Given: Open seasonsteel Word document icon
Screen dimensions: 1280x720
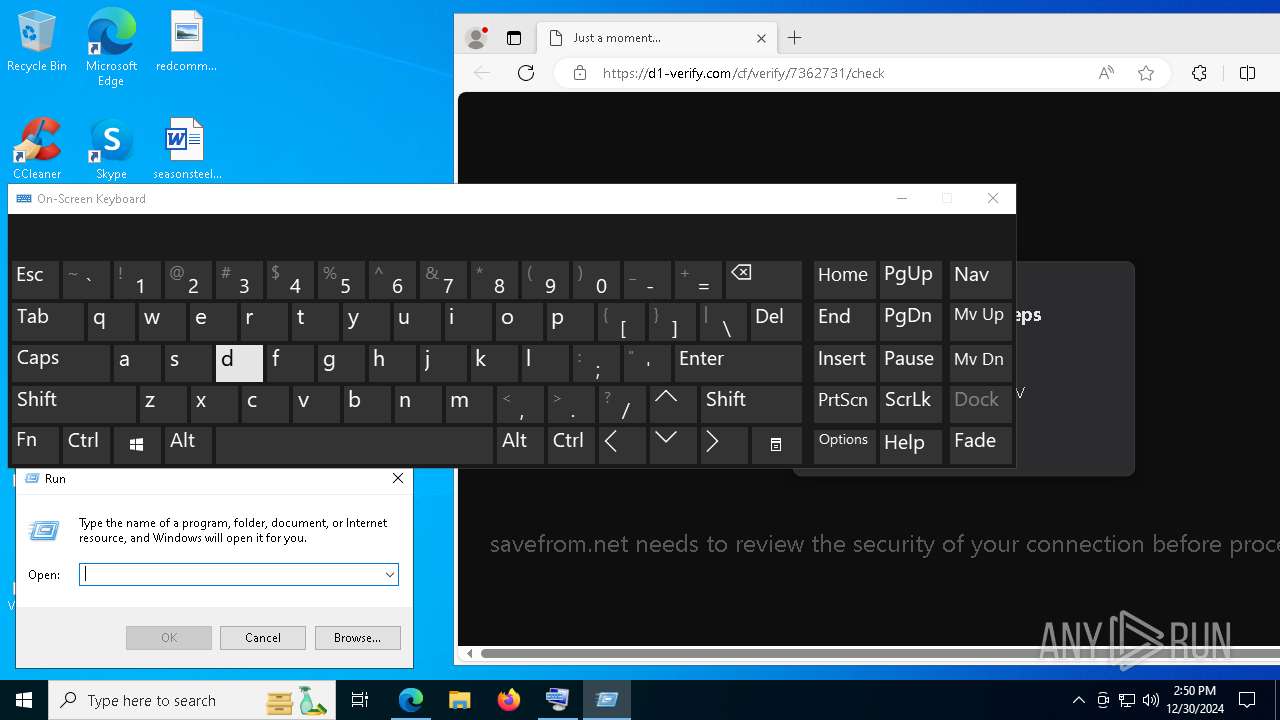Looking at the screenshot, I should tap(186, 149).
